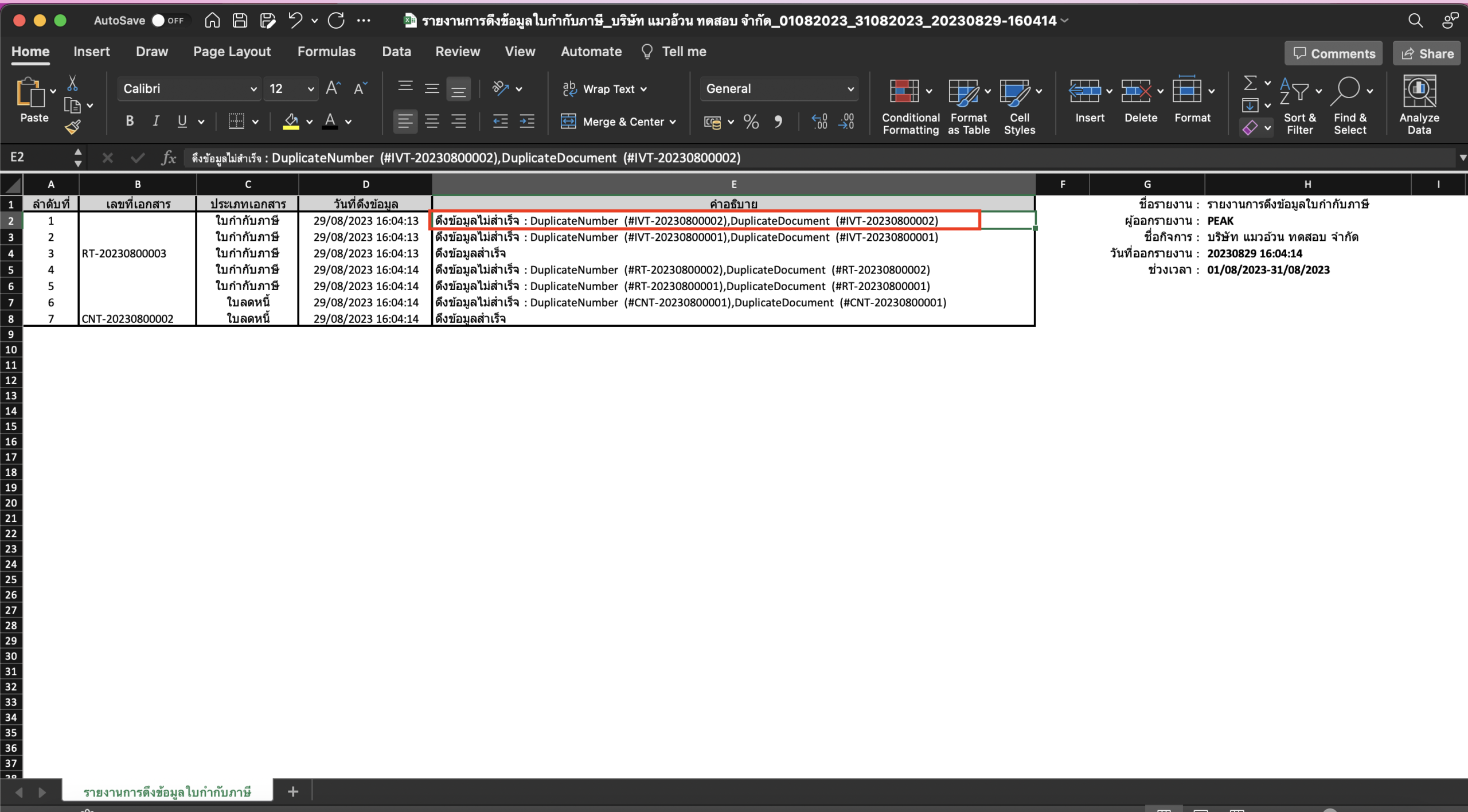
Task: Click the Paste clipboard icon
Action: [30, 93]
